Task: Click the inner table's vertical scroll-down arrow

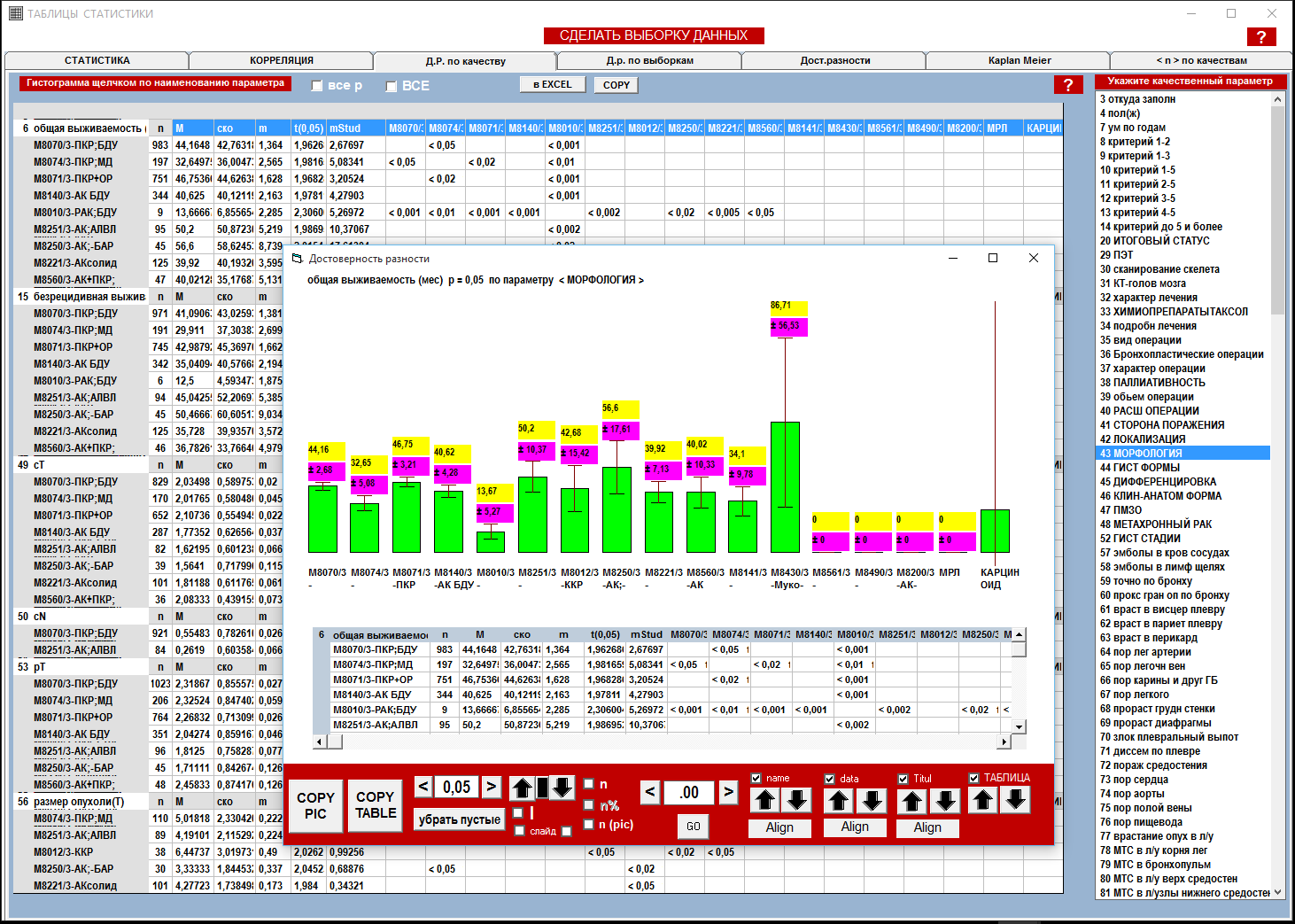Action: 1020,726
